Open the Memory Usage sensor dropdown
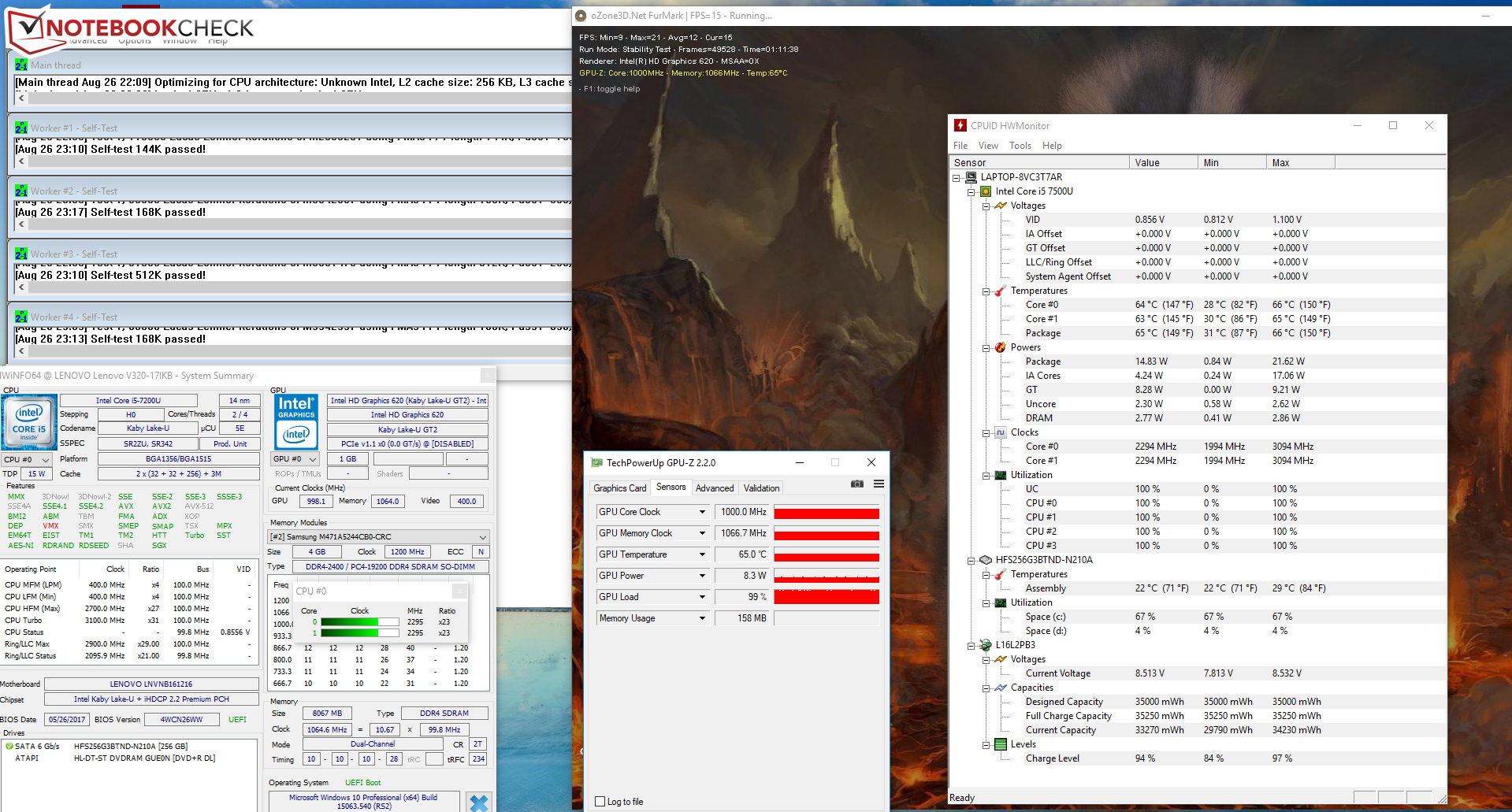1512x812 pixels. (702, 618)
